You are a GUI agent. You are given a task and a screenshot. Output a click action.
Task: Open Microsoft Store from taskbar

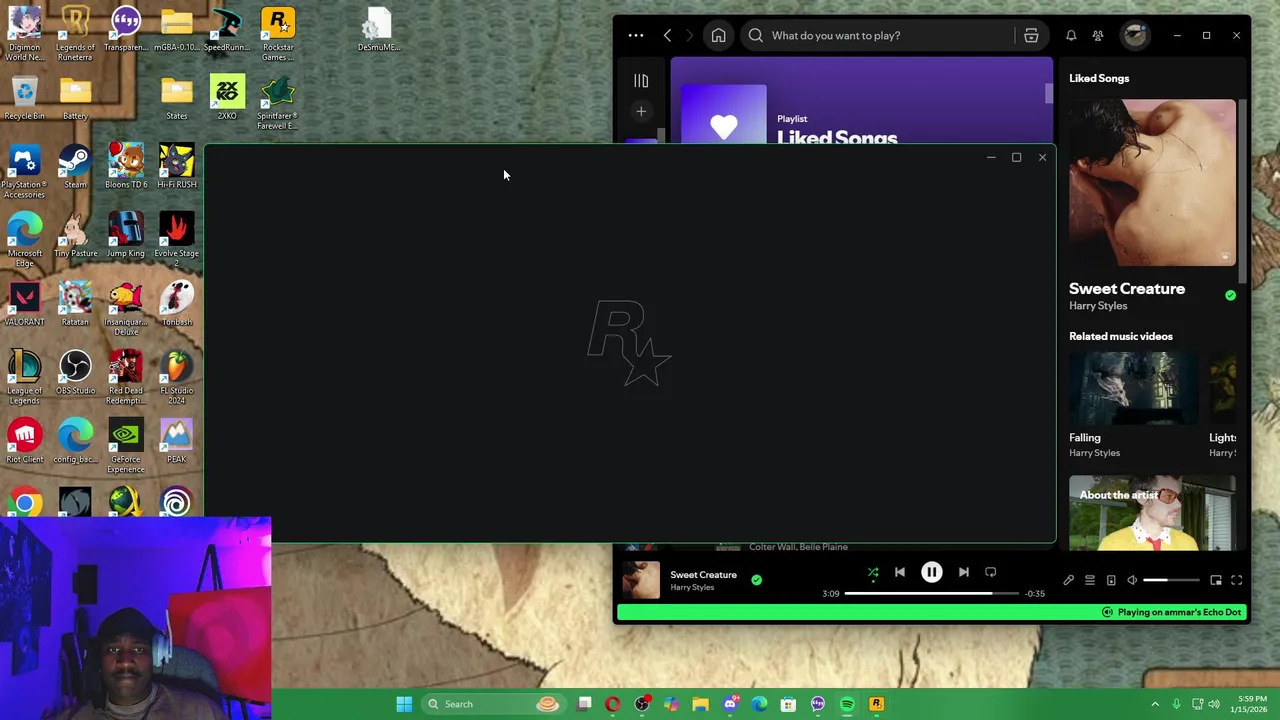[788, 704]
